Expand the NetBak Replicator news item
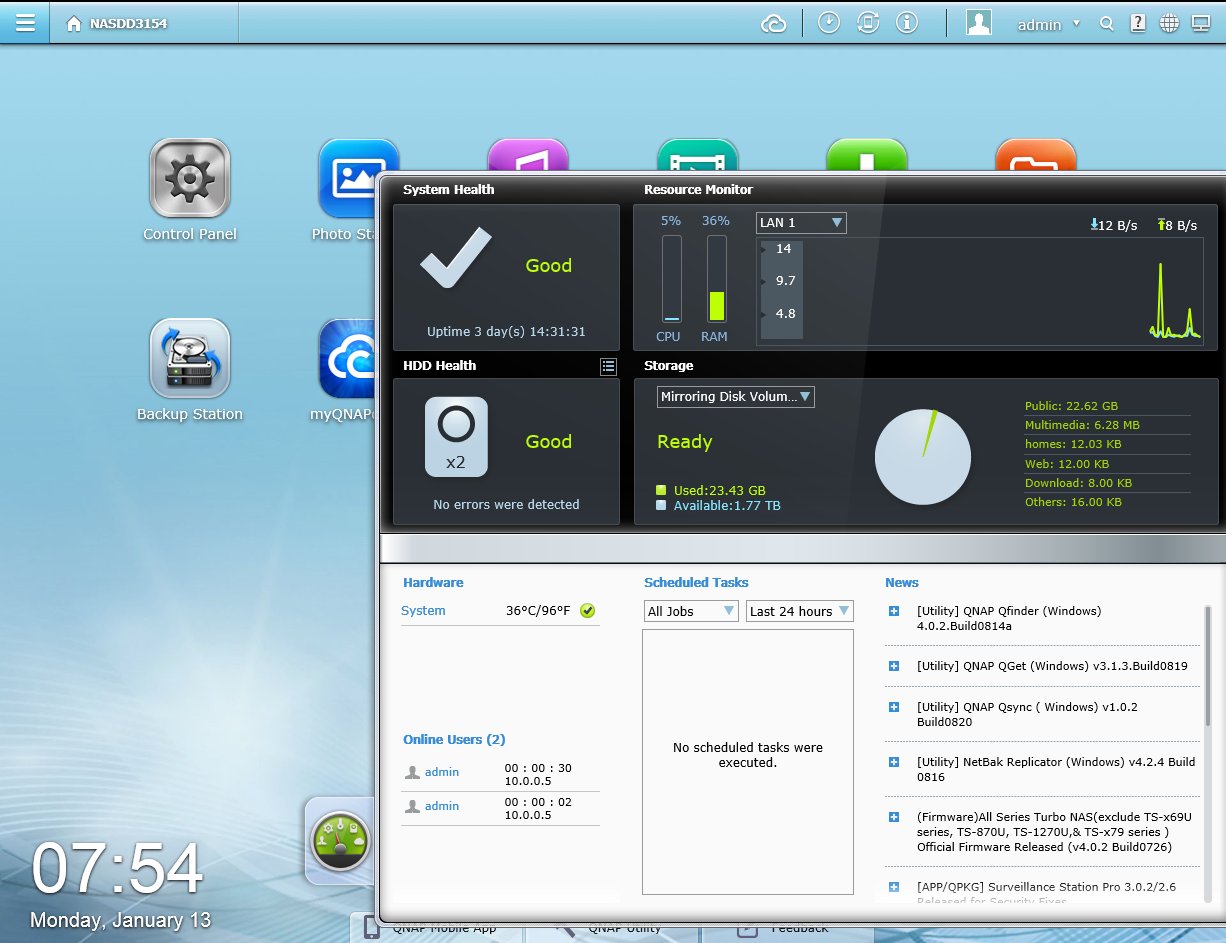This screenshot has height=943, width=1226. (894, 762)
